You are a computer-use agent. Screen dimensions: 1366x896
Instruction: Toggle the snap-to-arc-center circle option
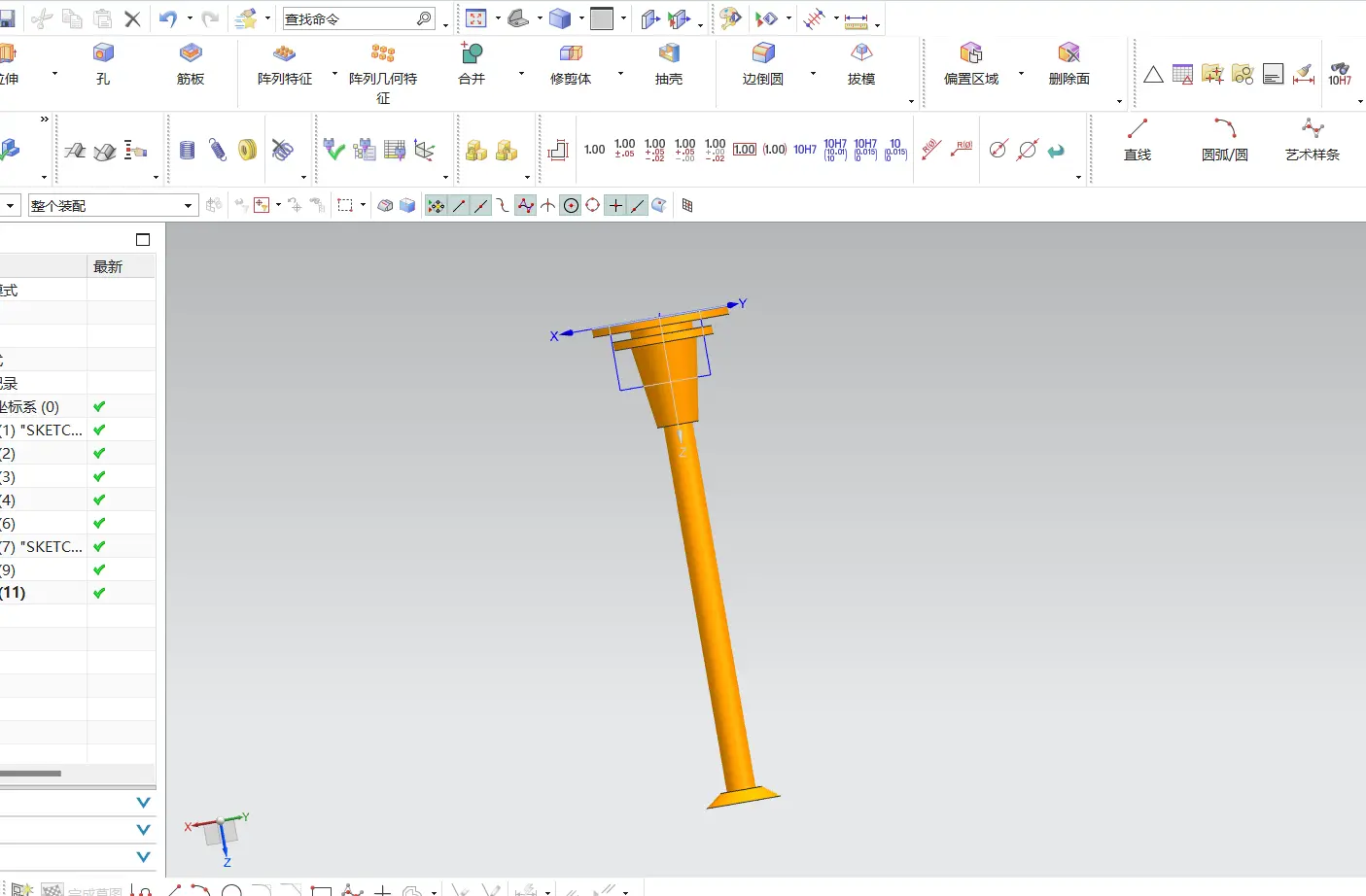click(x=571, y=205)
